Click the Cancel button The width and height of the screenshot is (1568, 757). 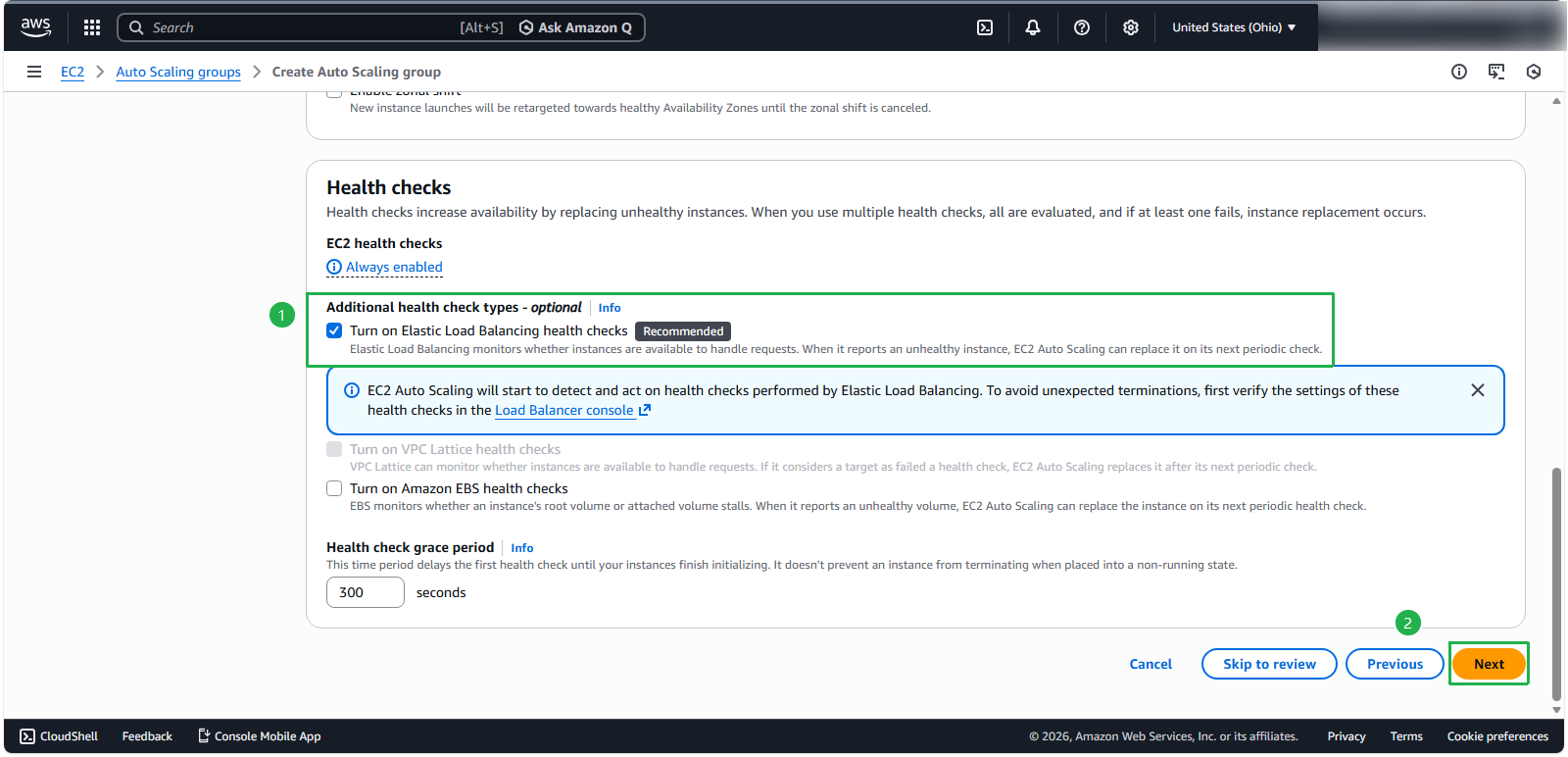pos(1151,664)
